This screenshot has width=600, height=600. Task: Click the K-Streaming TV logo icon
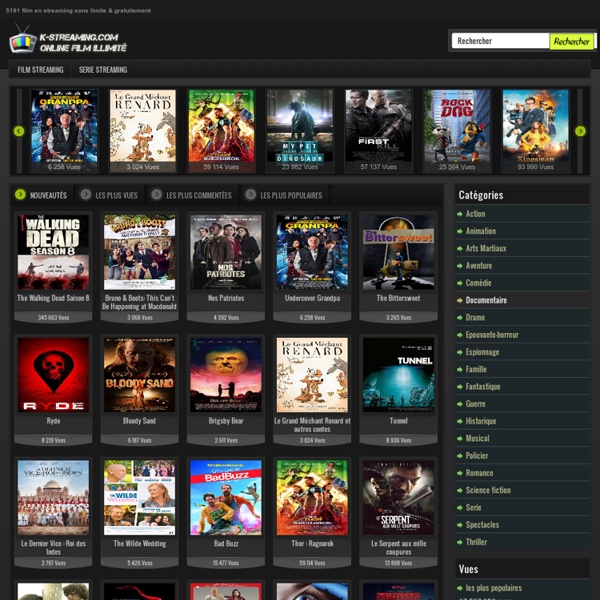23,40
